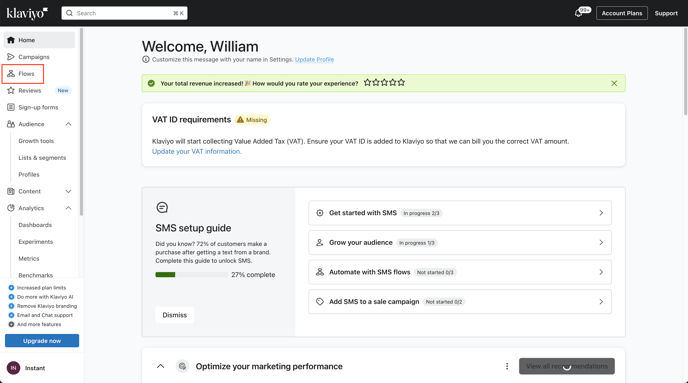Select Dashboards under Analytics
Screen dimensions: 688x383
click(35, 225)
